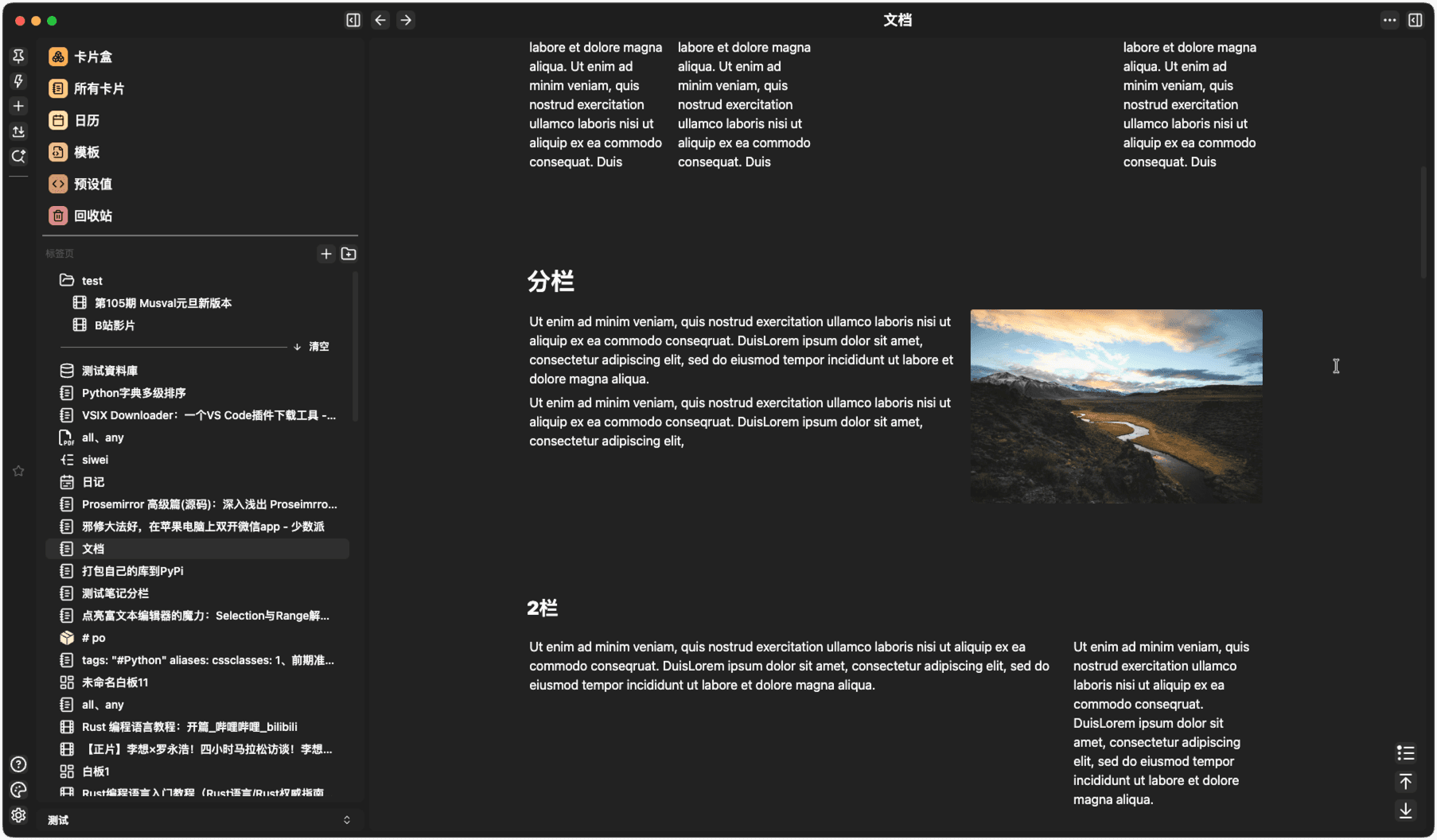This screenshot has height=840, width=1437.
Task: Open quick actions via the lightning icon
Action: [18, 81]
